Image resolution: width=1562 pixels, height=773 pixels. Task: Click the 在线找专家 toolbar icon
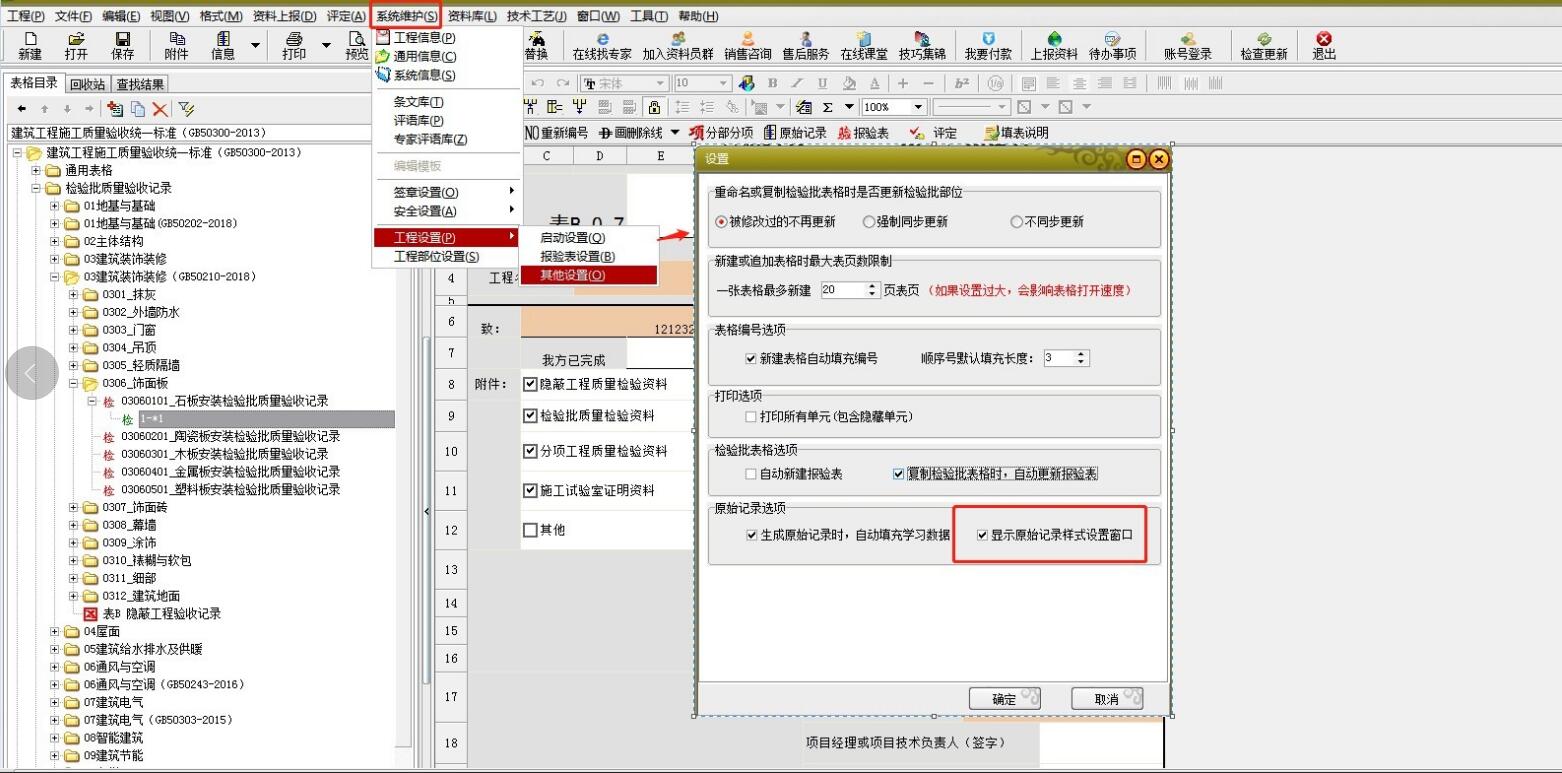[601, 45]
